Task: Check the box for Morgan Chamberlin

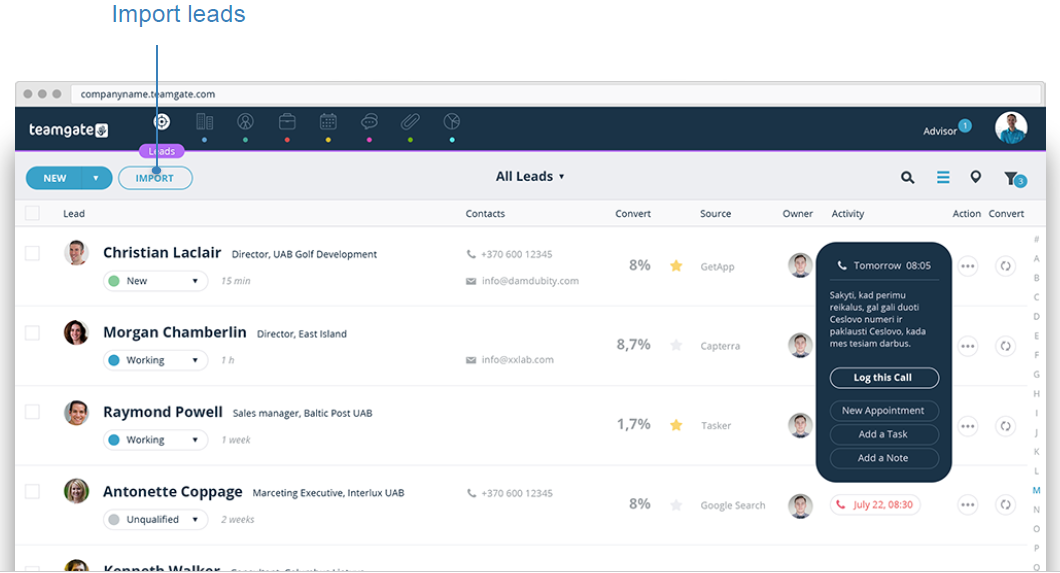Action: [32, 333]
